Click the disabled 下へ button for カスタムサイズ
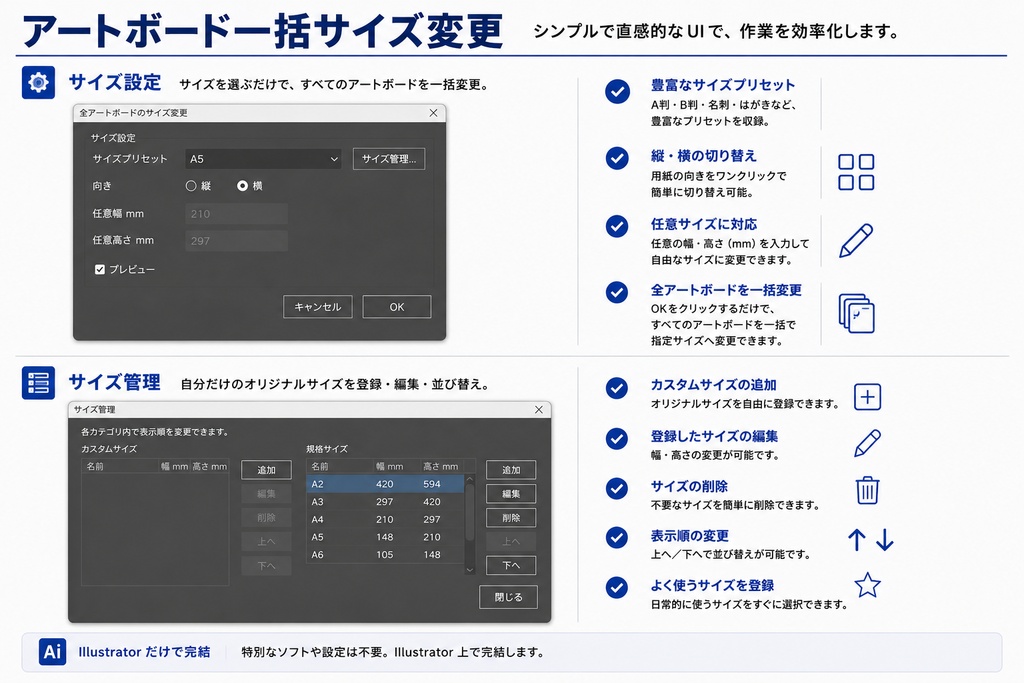 tap(266, 565)
